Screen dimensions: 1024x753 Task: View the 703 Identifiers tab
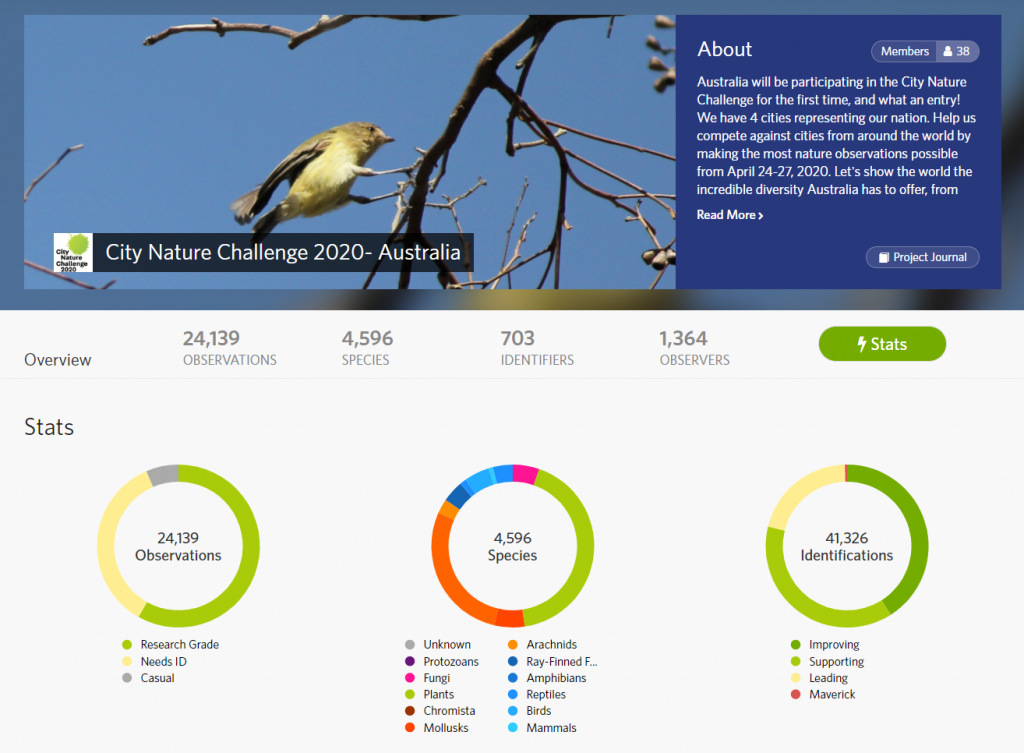tap(537, 348)
